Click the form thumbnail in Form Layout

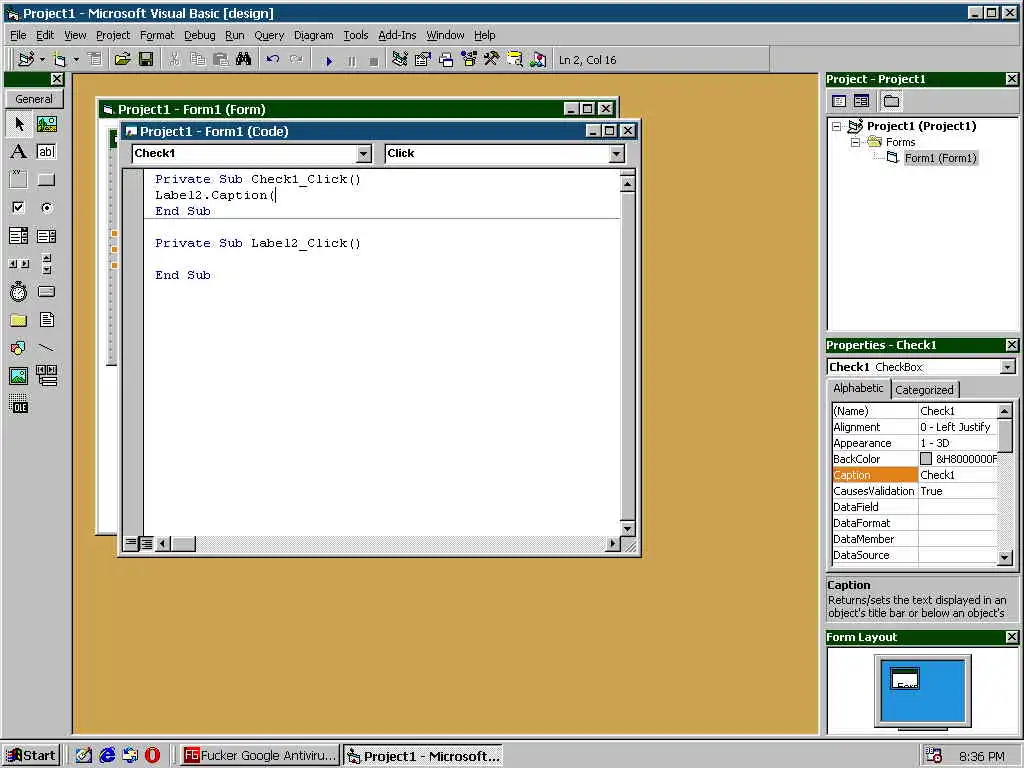click(905, 679)
